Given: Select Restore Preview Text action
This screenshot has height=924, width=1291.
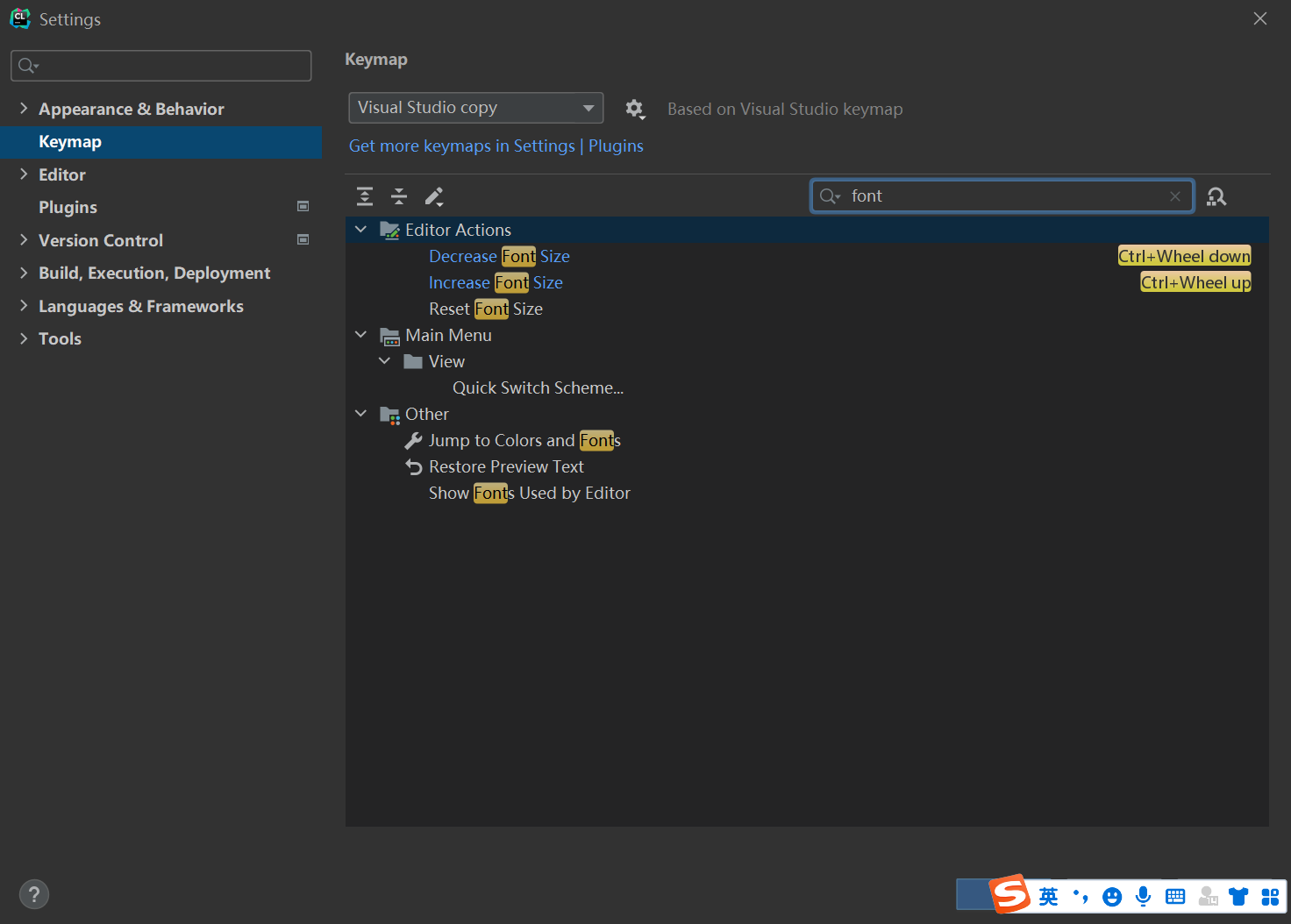Looking at the screenshot, I should click(x=506, y=466).
